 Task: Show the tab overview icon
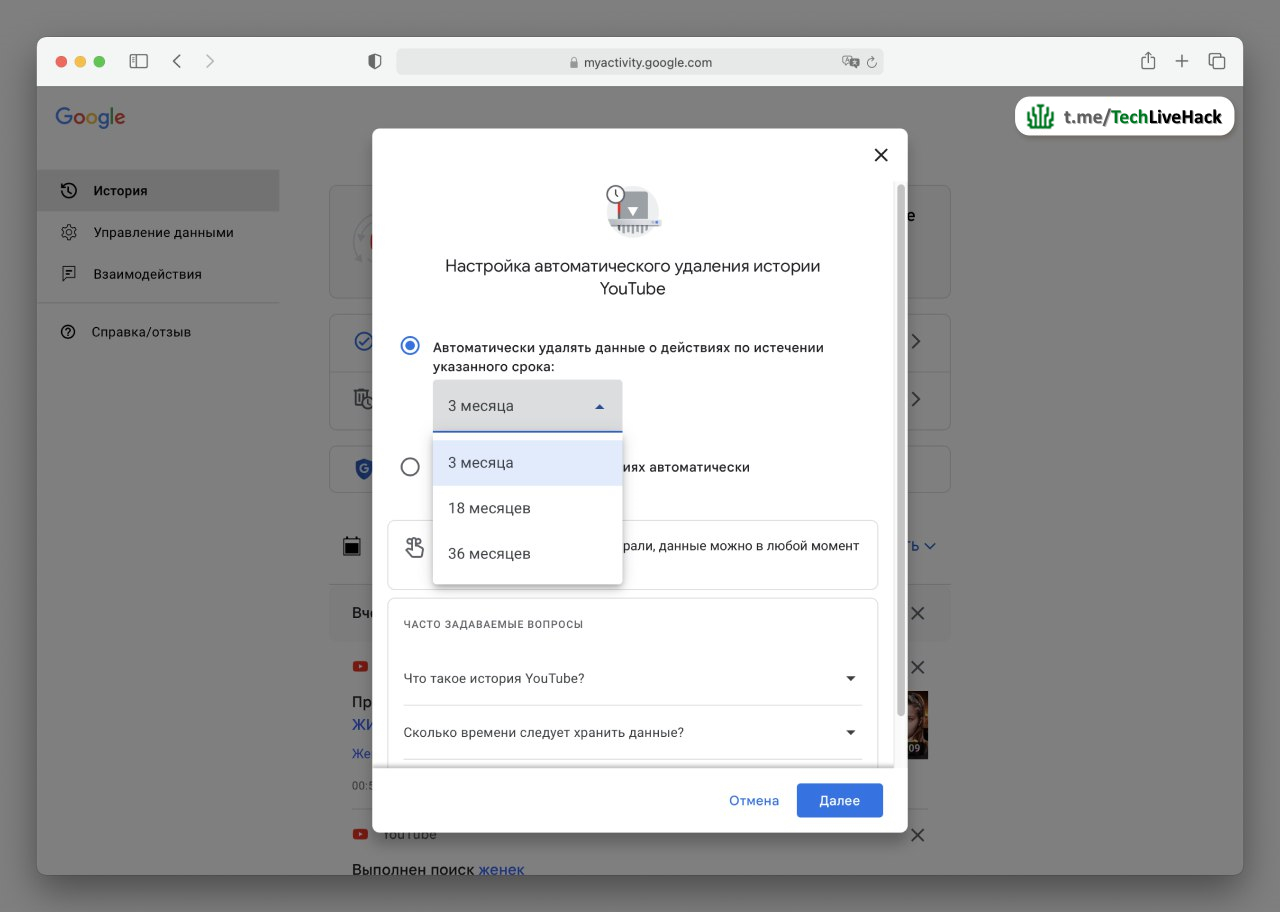tap(1217, 61)
